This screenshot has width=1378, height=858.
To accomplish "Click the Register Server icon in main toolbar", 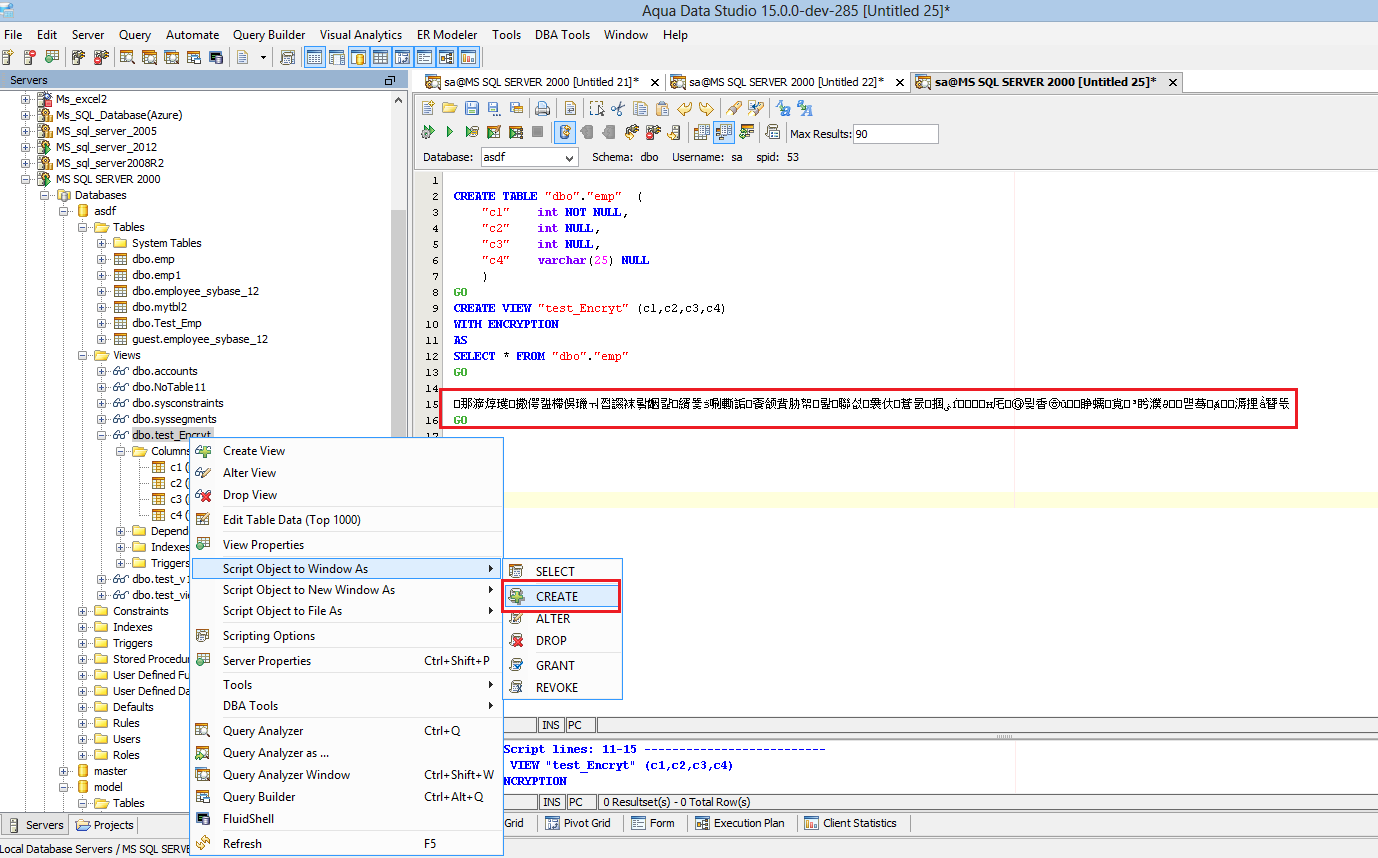I will coord(8,57).
